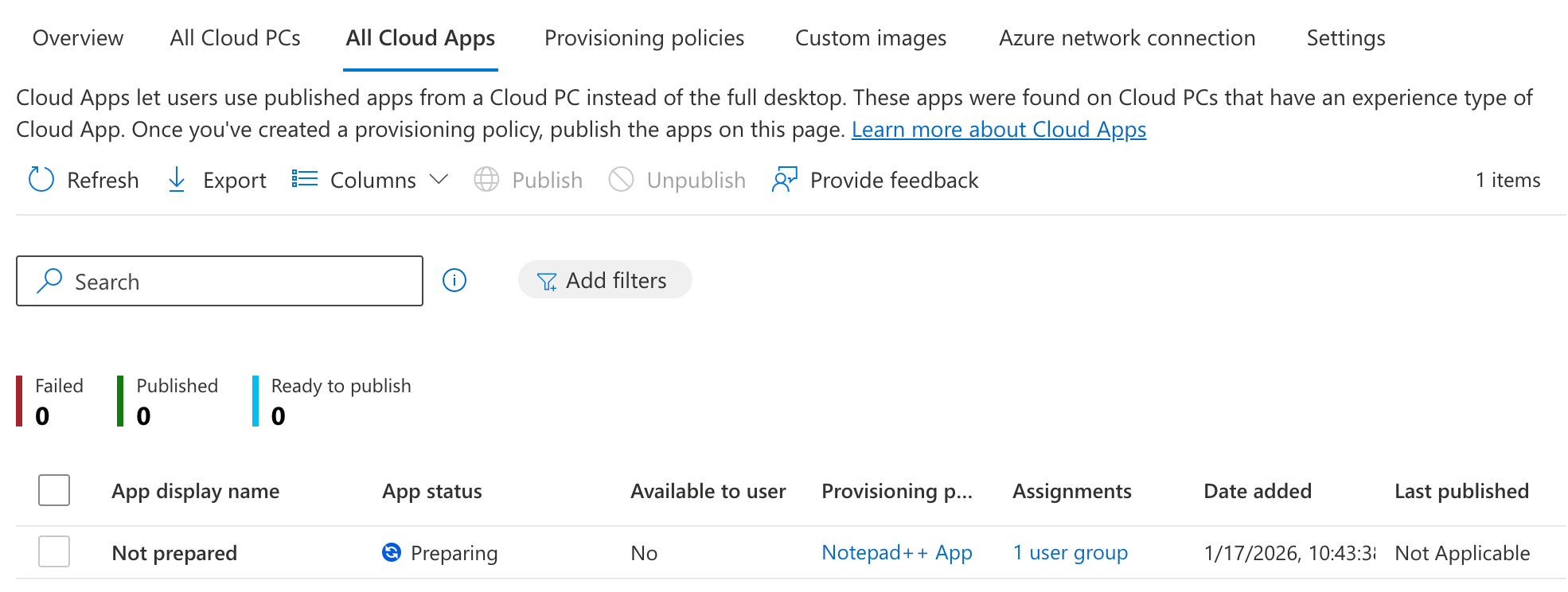Open Learn more about Cloud Apps link
The width and height of the screenshot is (1568, 592).
tap(998, 130)
